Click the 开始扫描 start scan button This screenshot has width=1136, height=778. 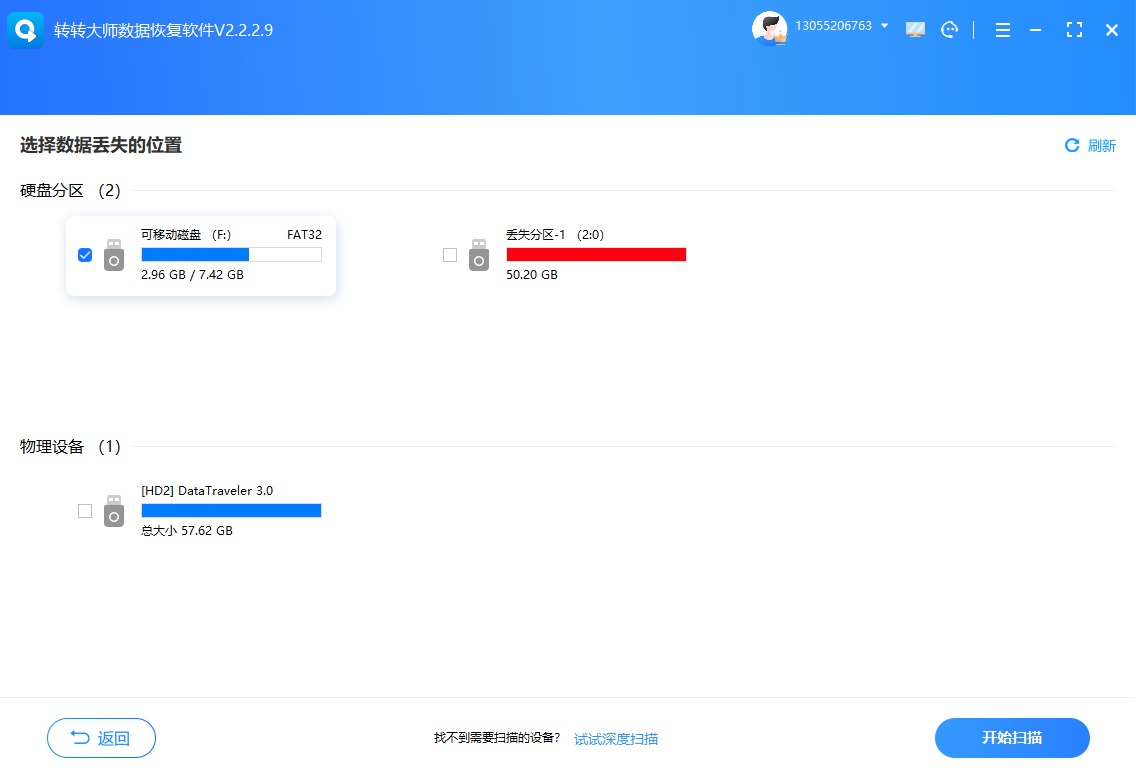(x=1012, y=738)
